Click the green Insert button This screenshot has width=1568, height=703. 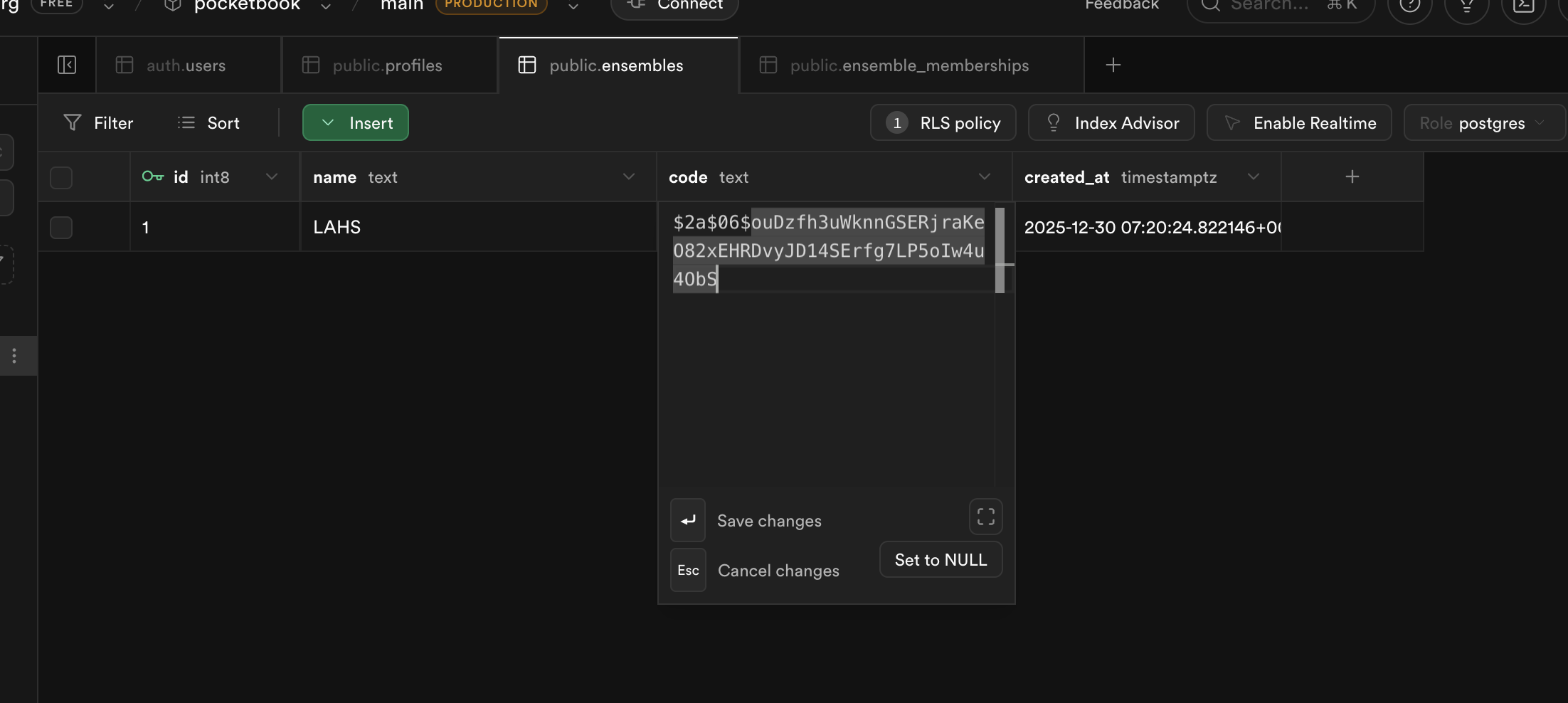coord(356,122)
